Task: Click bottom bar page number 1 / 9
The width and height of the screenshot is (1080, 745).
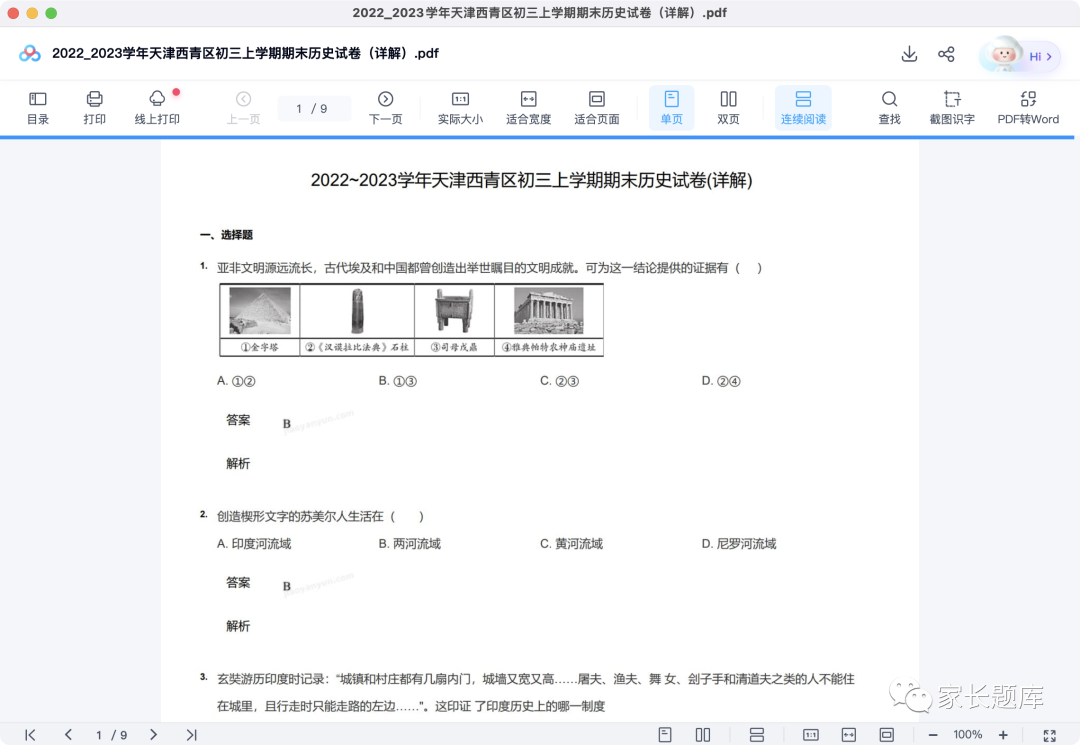Action: pos(111,735)
